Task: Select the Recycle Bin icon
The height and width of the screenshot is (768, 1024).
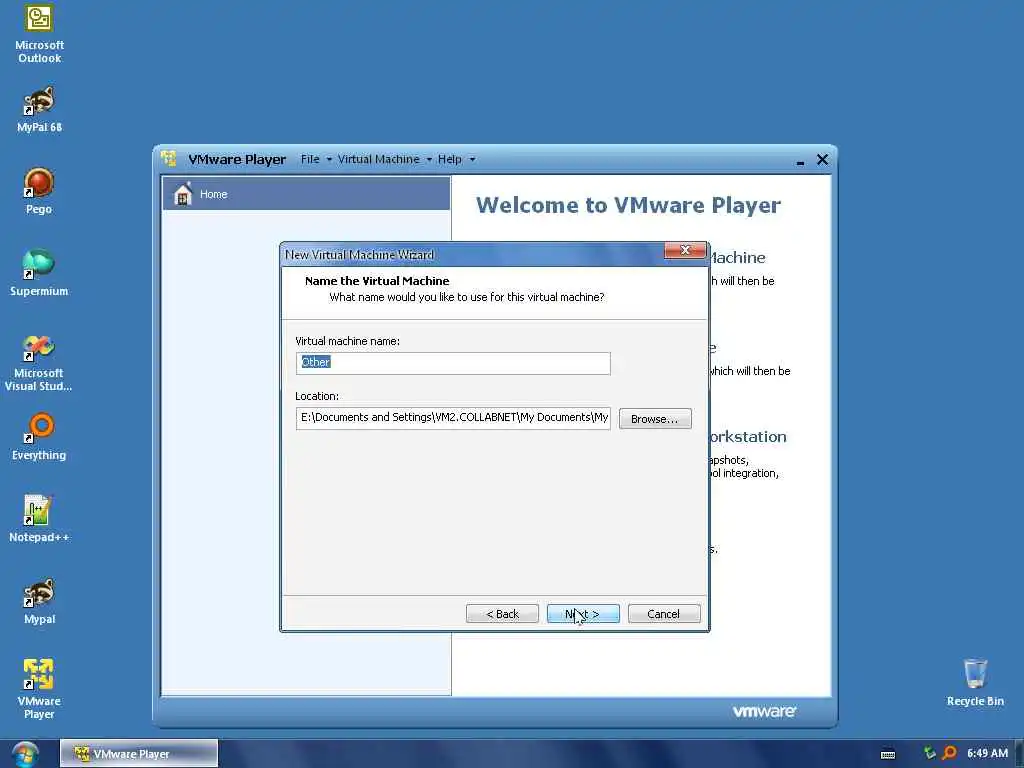Action: (x=975, y=683)
